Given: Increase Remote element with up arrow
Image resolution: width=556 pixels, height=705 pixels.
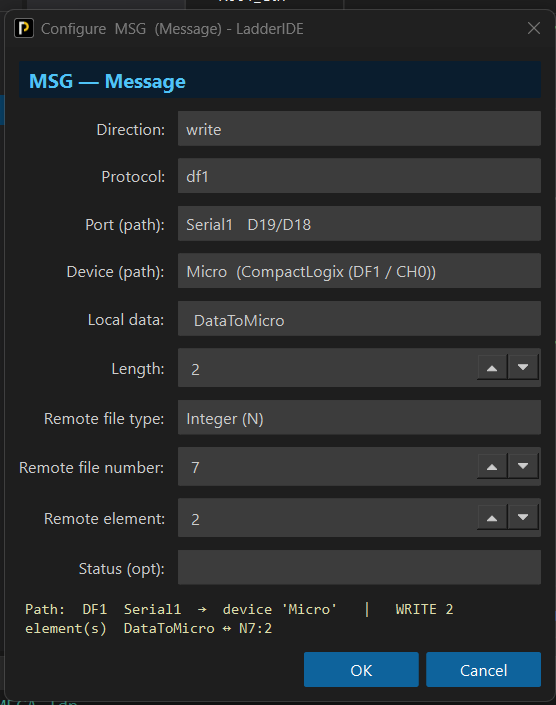Looking at the screenshot, I should 492,518.
